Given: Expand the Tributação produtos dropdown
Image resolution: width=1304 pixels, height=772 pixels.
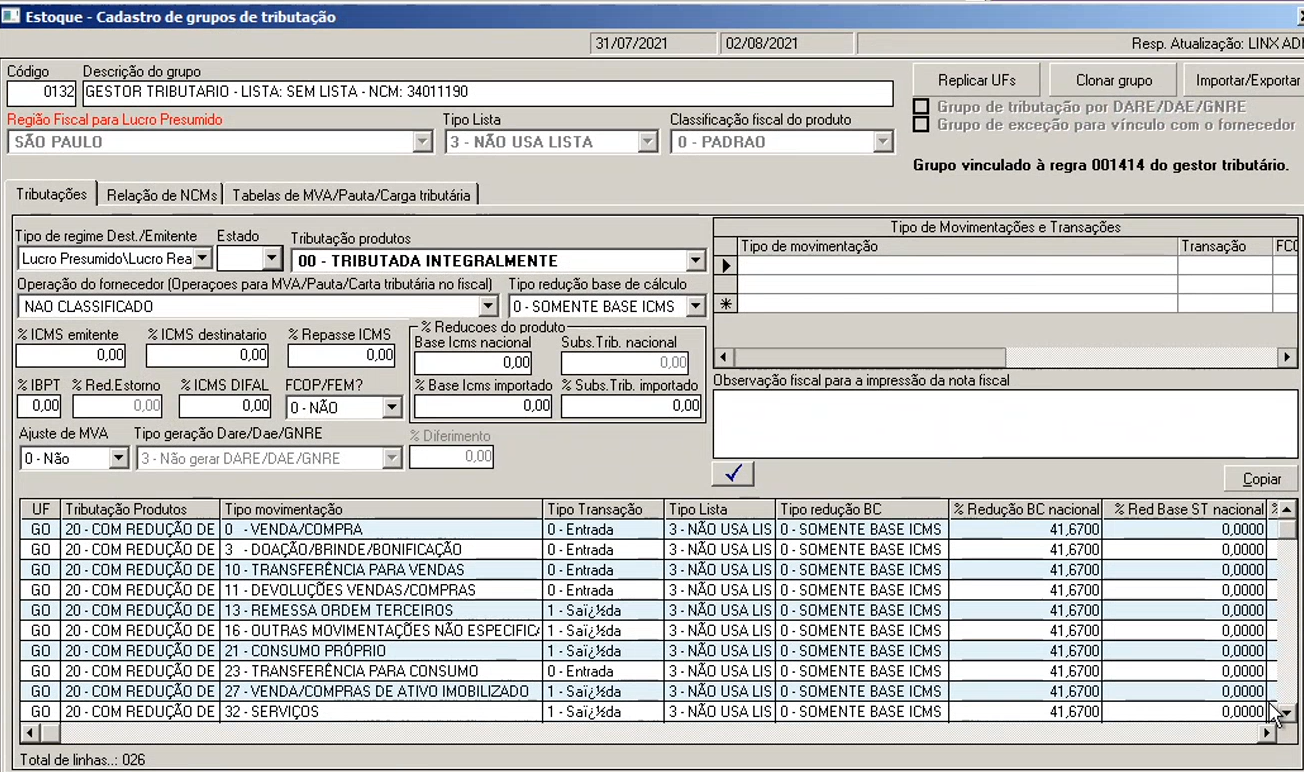Looking at the screenshot, I should (x=695, y=261).
